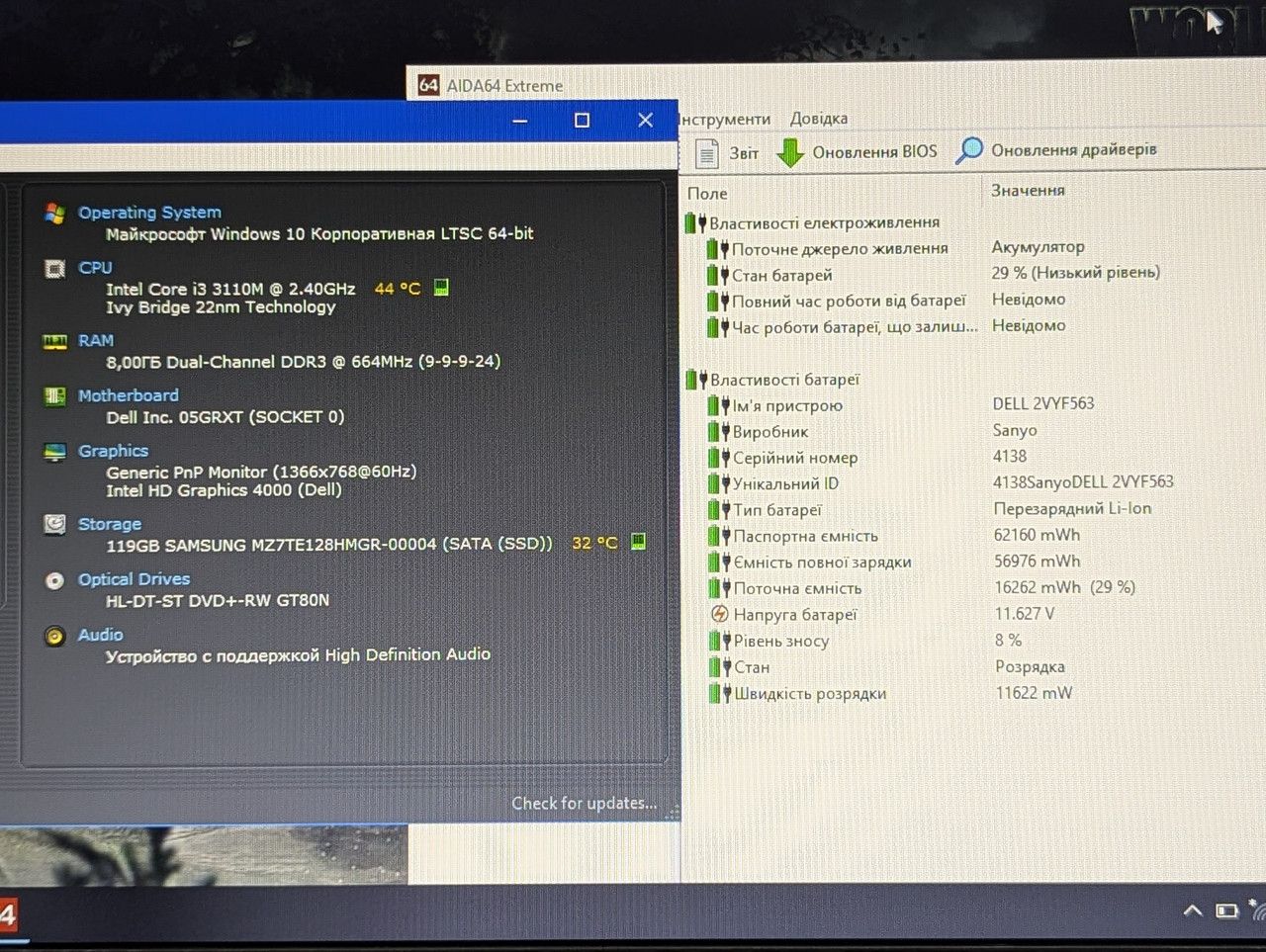Image resolution: width=1266 pixels, height=952 pixels.
Task: Click the Motherboard icon in Speccy
Action: point(54,396)
